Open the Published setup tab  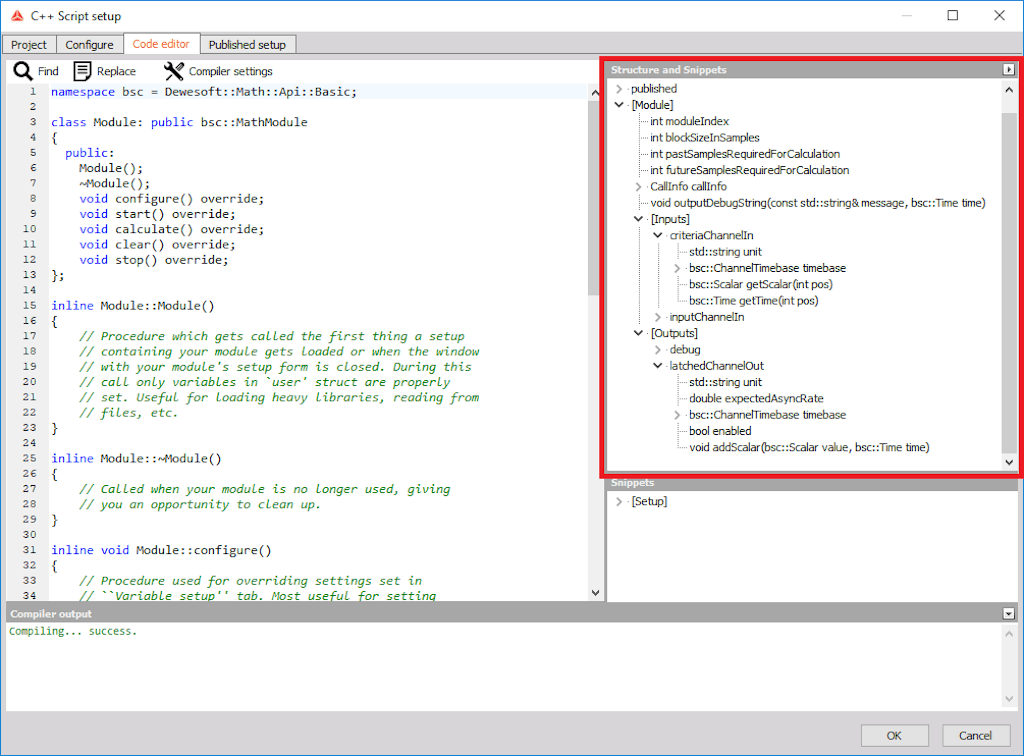[x=248, y=44]
